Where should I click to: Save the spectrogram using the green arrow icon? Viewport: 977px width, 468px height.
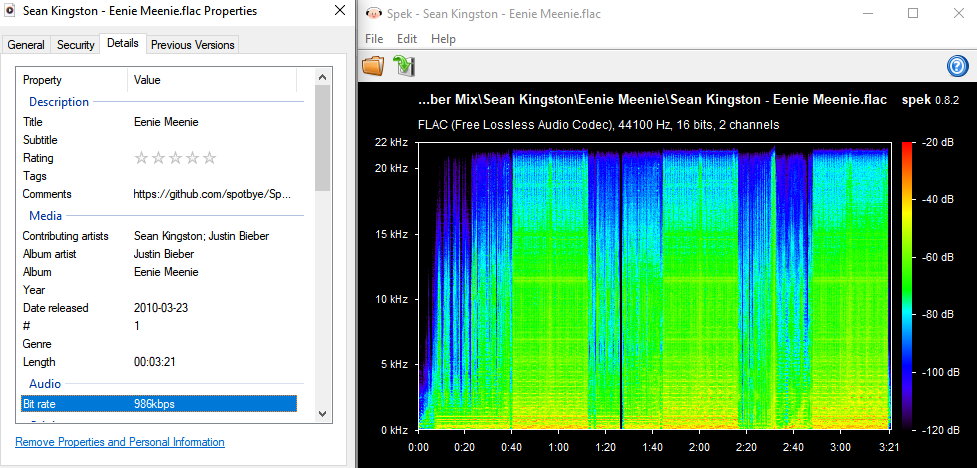[404, 65]
